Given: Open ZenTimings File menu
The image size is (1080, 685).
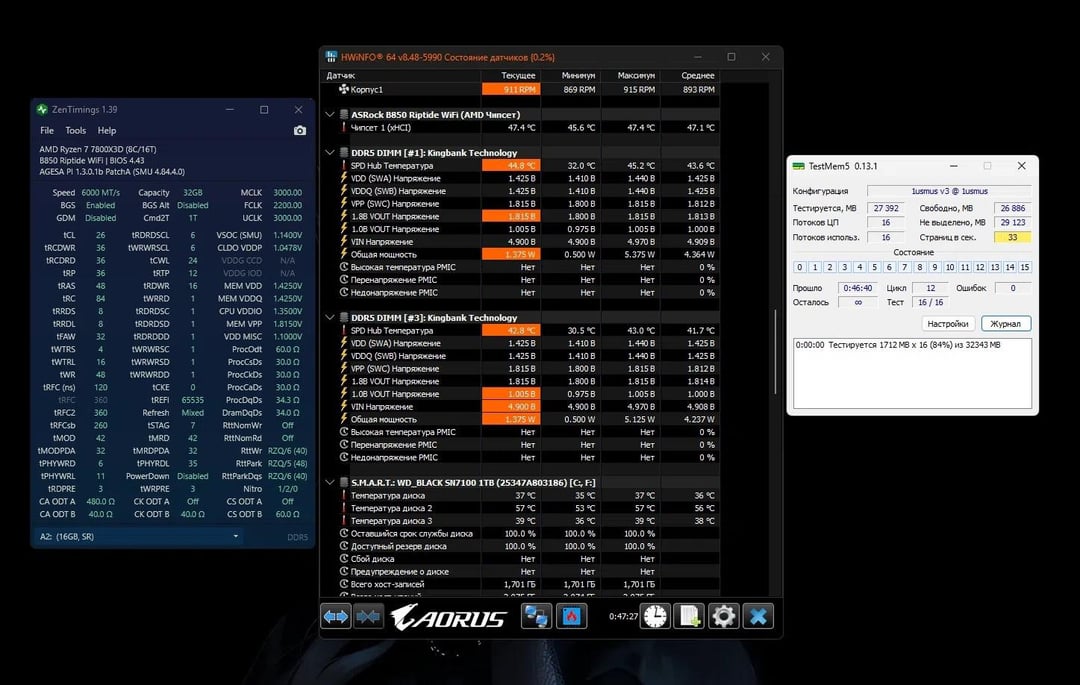Looking at the screenshot, I should (x=47, y=130).
